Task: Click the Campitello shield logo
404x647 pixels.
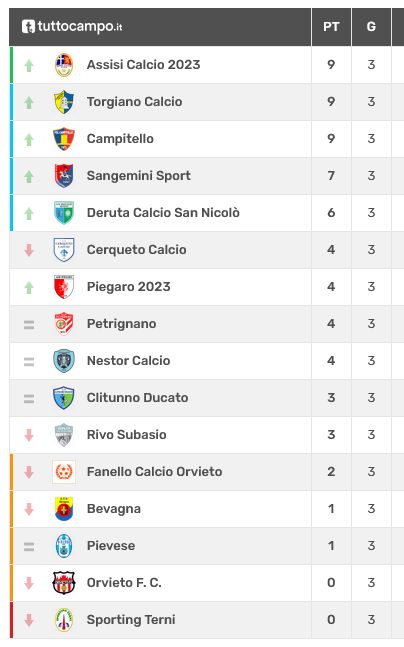Action: pyautogui.click(x=64, y=139)
